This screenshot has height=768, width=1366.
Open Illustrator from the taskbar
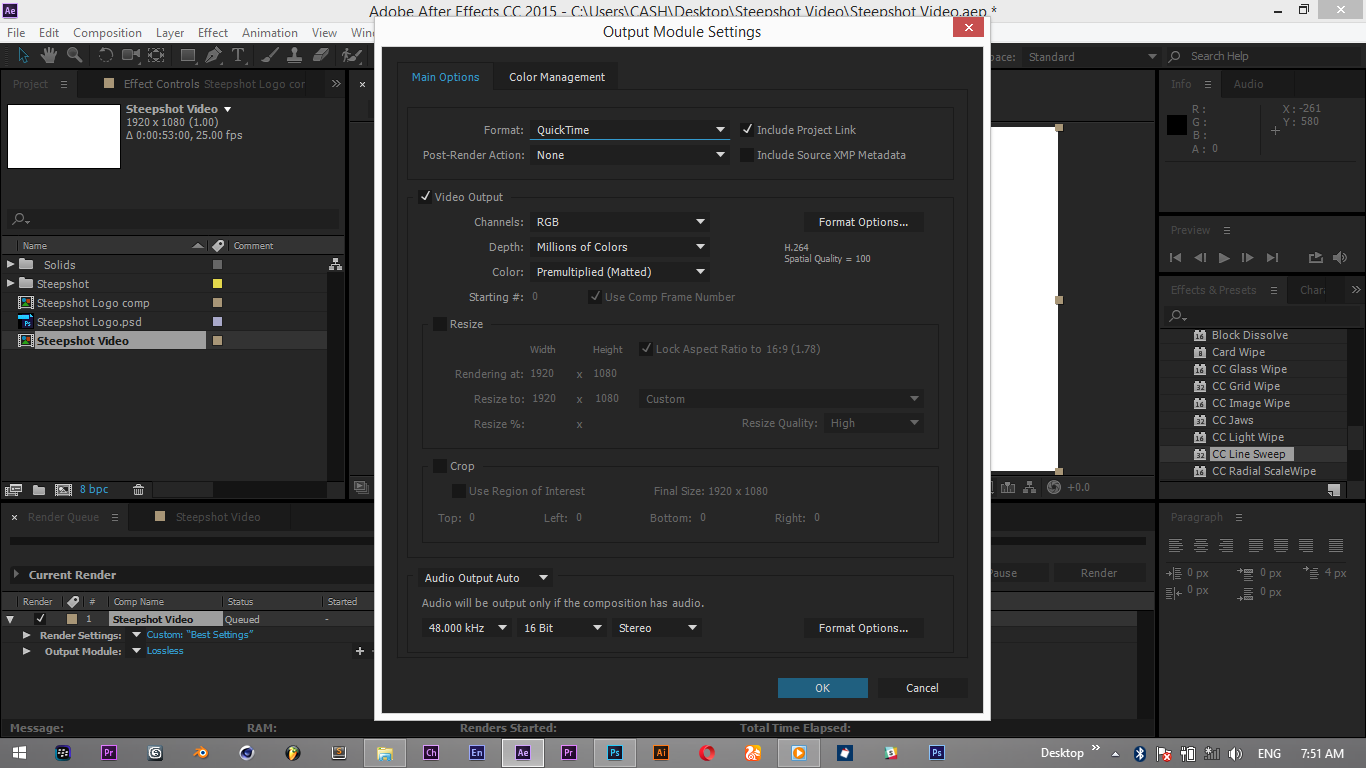(661, 753)
